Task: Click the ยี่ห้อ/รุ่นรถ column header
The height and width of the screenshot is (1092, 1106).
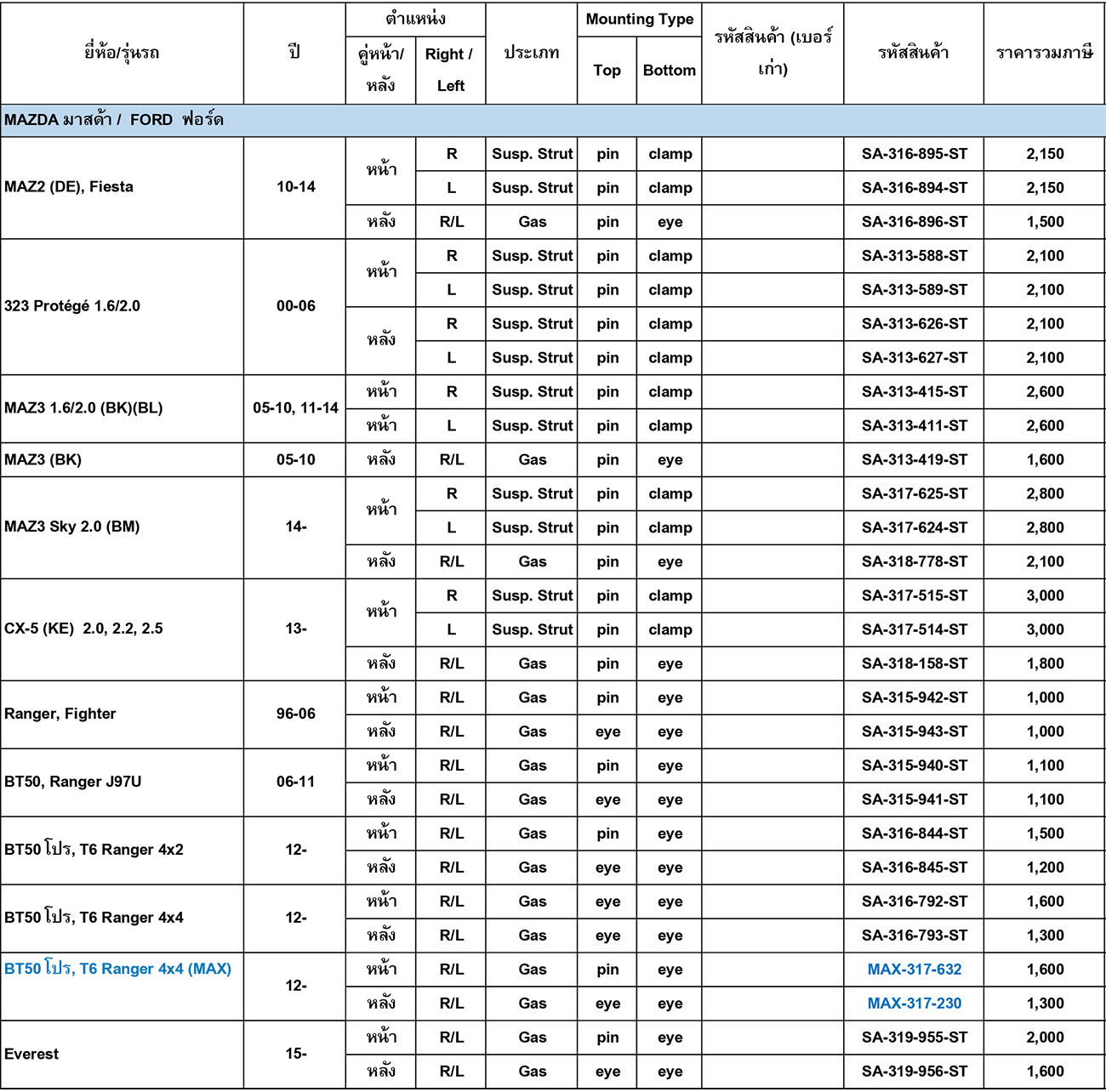Action: (x=122, y=53)
